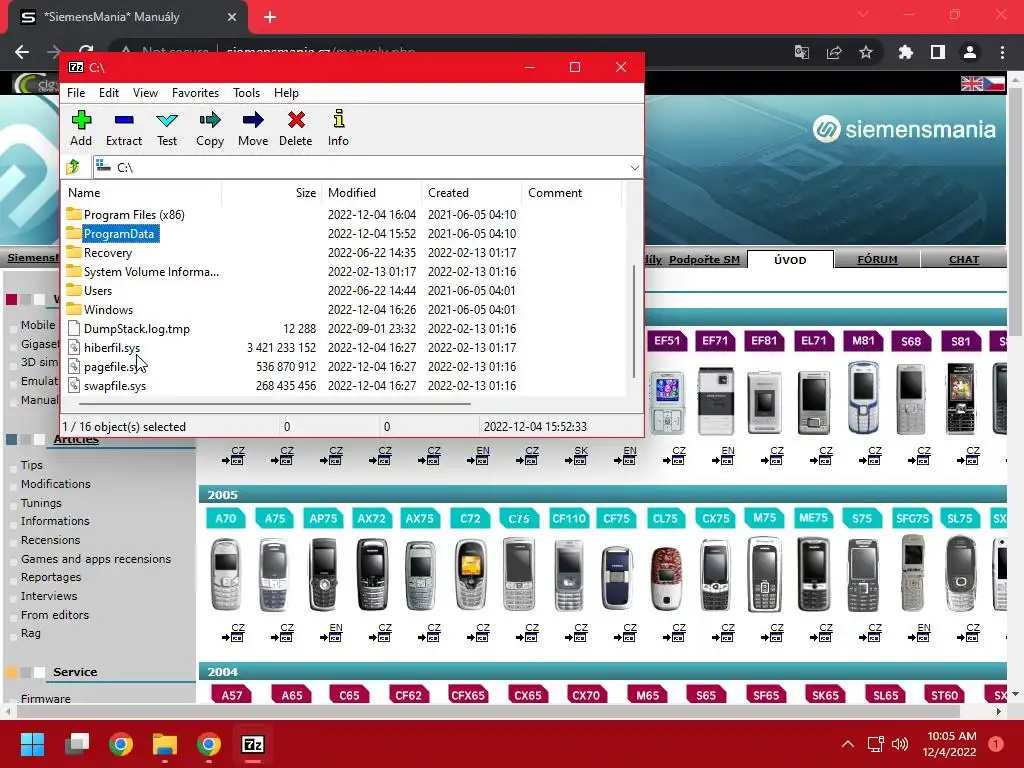The image size is (1024, 768).
Task: Open the Help menu in 7-Zip
Action: (x=286, y=93)
